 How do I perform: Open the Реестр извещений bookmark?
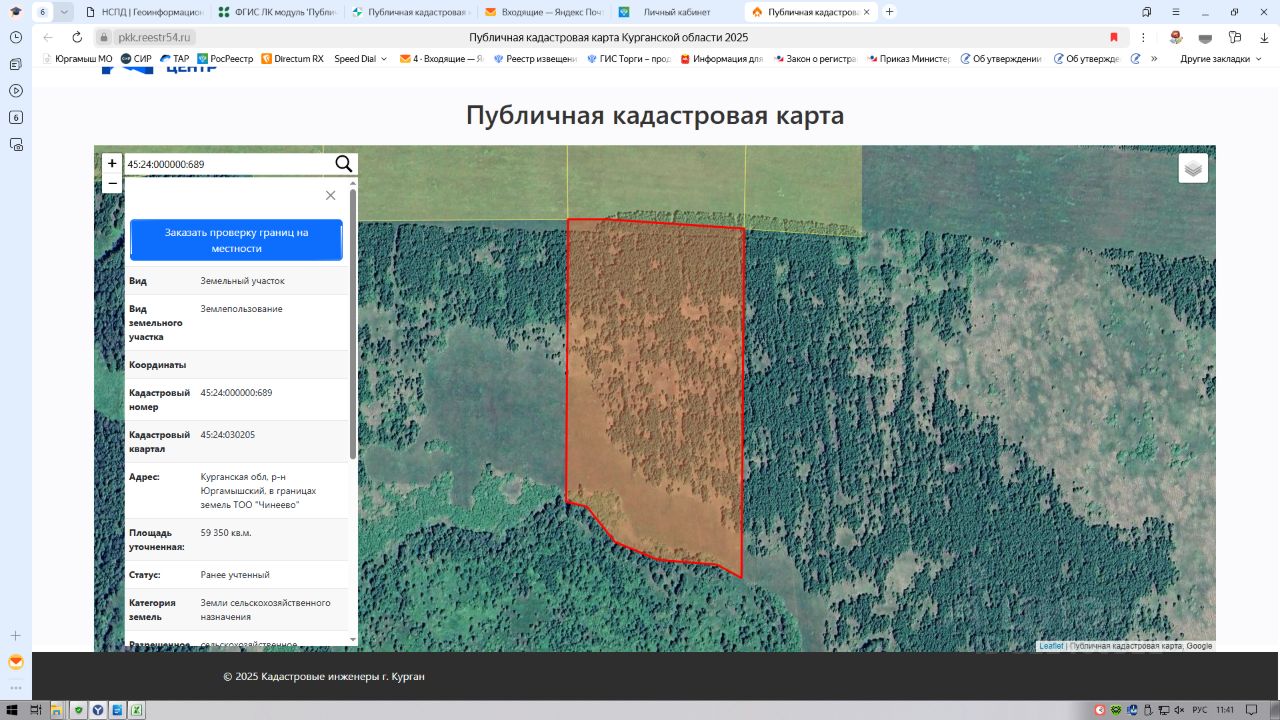pyautogui.click(x=535, y=59)
